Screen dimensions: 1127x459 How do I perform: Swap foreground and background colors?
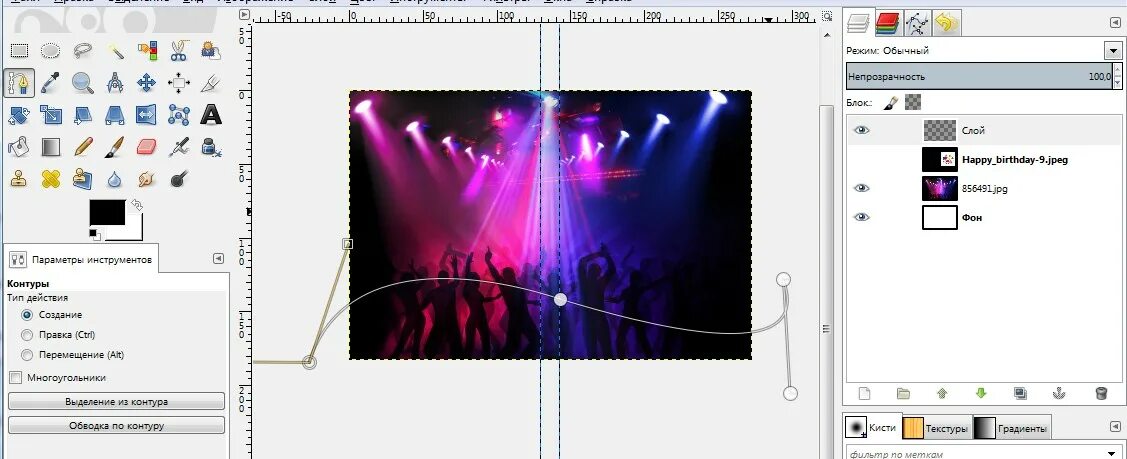[137, 205]
